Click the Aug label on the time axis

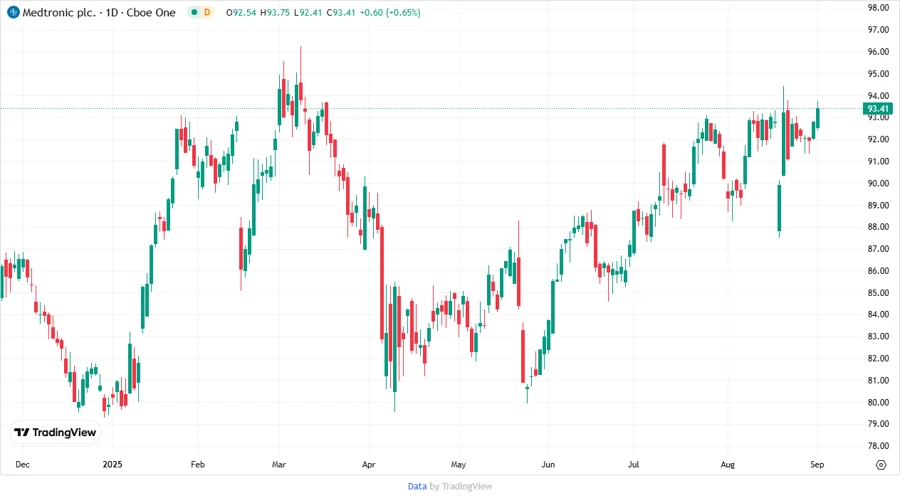tap(727, 465)
